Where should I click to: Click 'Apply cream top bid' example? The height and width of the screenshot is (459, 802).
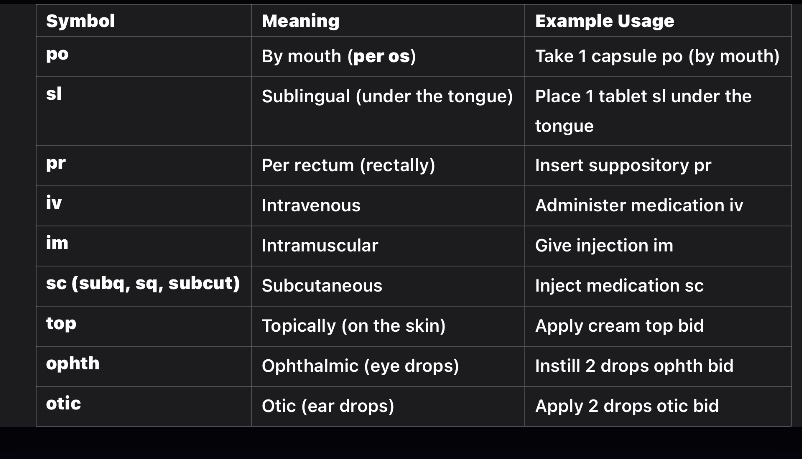[x=619, y=325]
